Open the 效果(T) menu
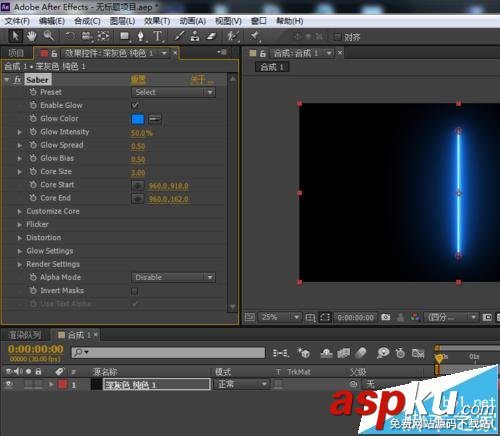Image resolution: width=500 pixels, height=436 pixels. [x=157, y=21]
